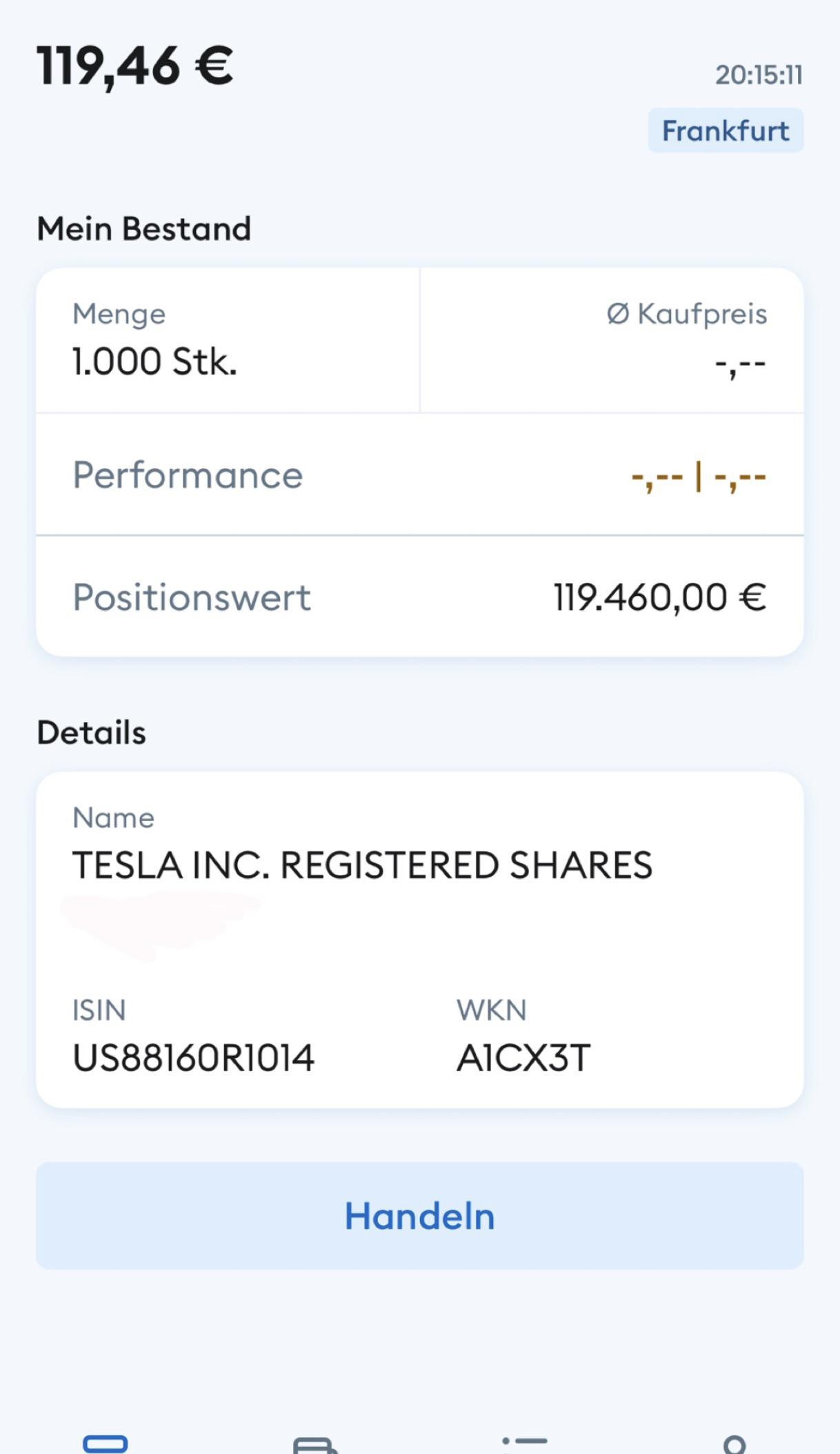
Task: Tap the 119,46 € current price
Action: pos(135,67)
